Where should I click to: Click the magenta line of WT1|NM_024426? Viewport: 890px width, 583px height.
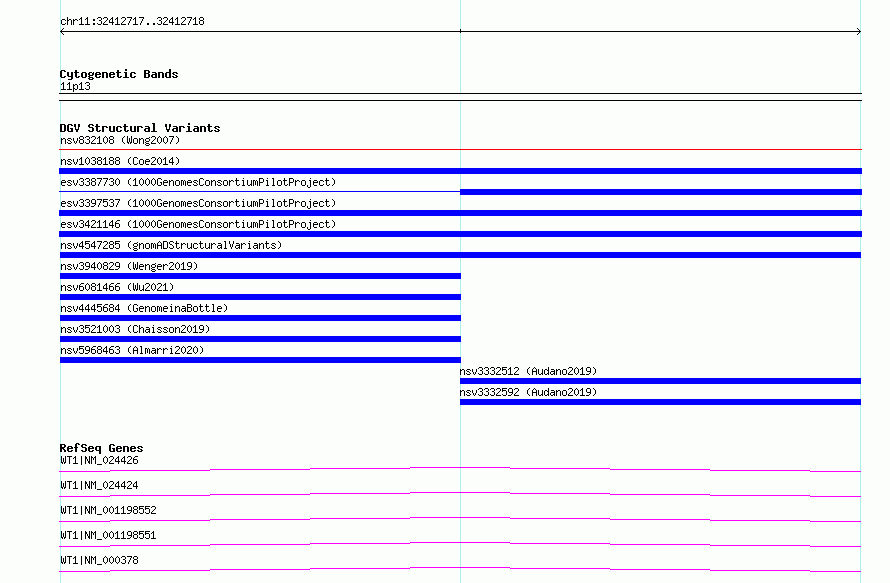[460, 469]
